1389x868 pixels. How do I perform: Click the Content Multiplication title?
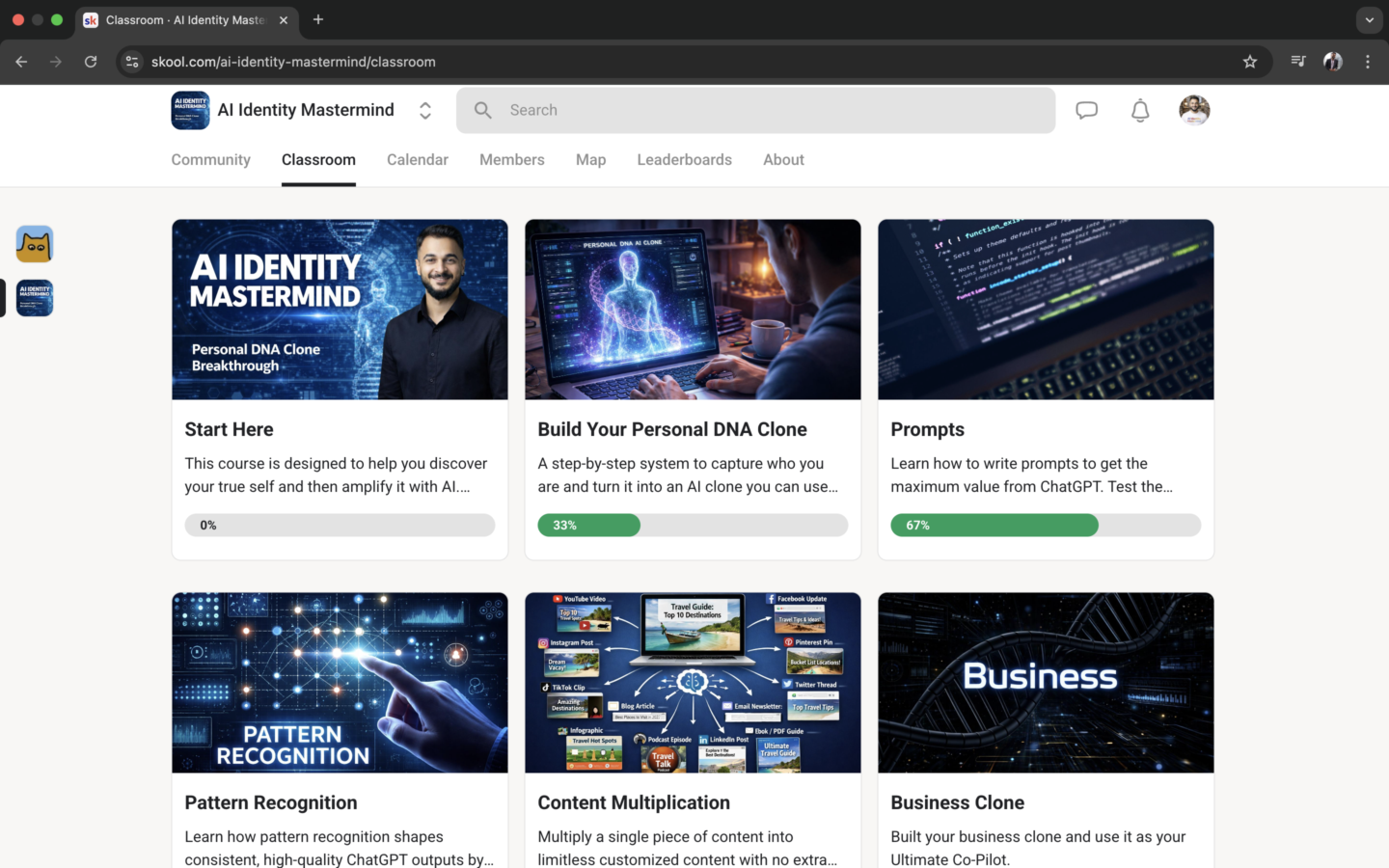click(x=634, y=802)
